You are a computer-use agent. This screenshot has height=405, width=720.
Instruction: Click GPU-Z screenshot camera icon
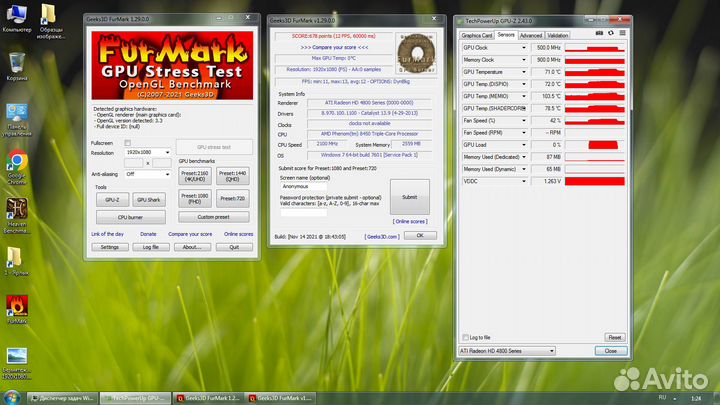pyautogui.click(x=599, y=33)
